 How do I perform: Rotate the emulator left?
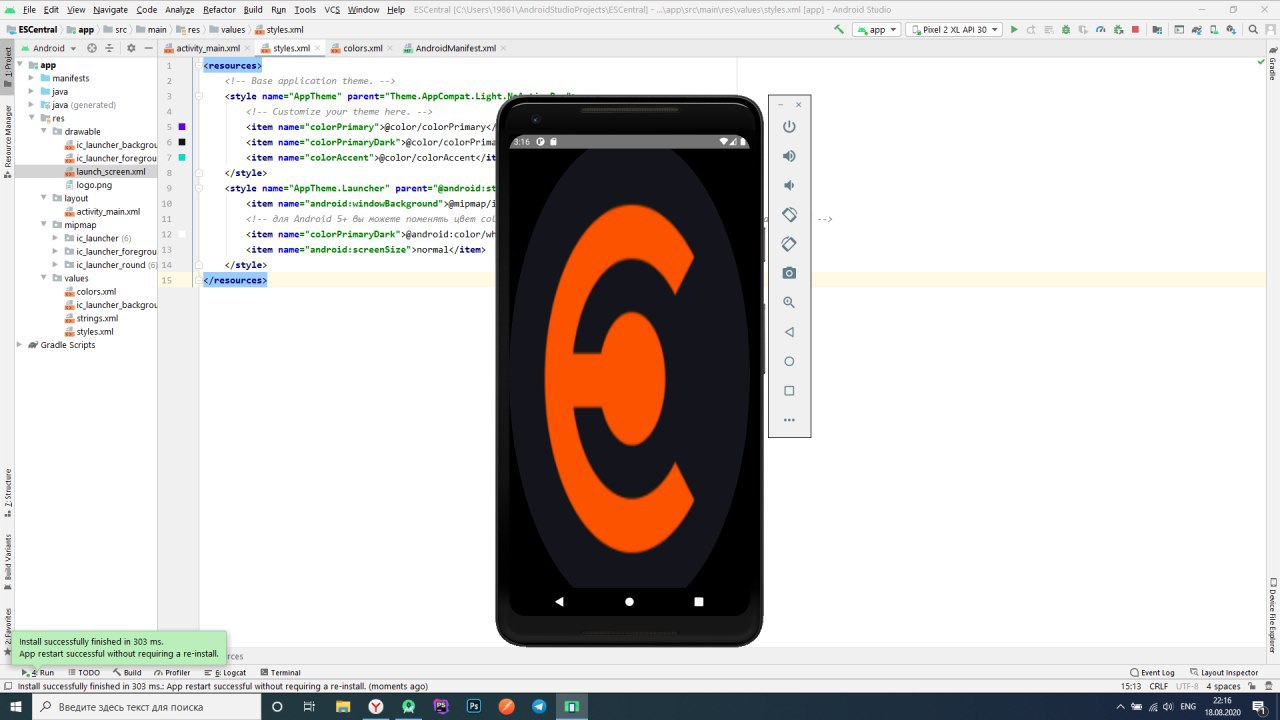[x=789, y=215]
